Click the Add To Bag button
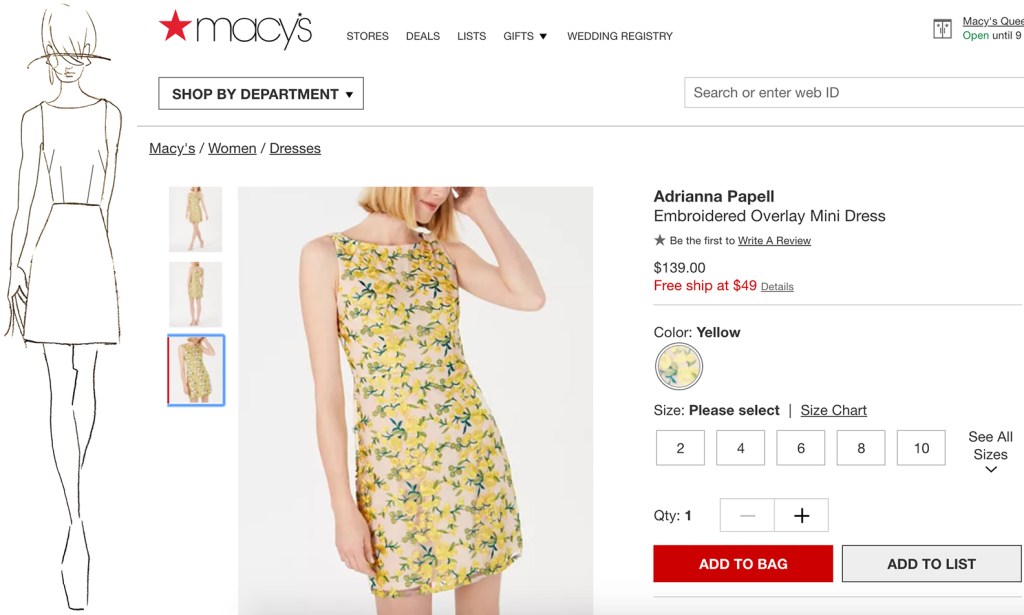Viewport: 1024px width, 615px height. coord(743,564)
